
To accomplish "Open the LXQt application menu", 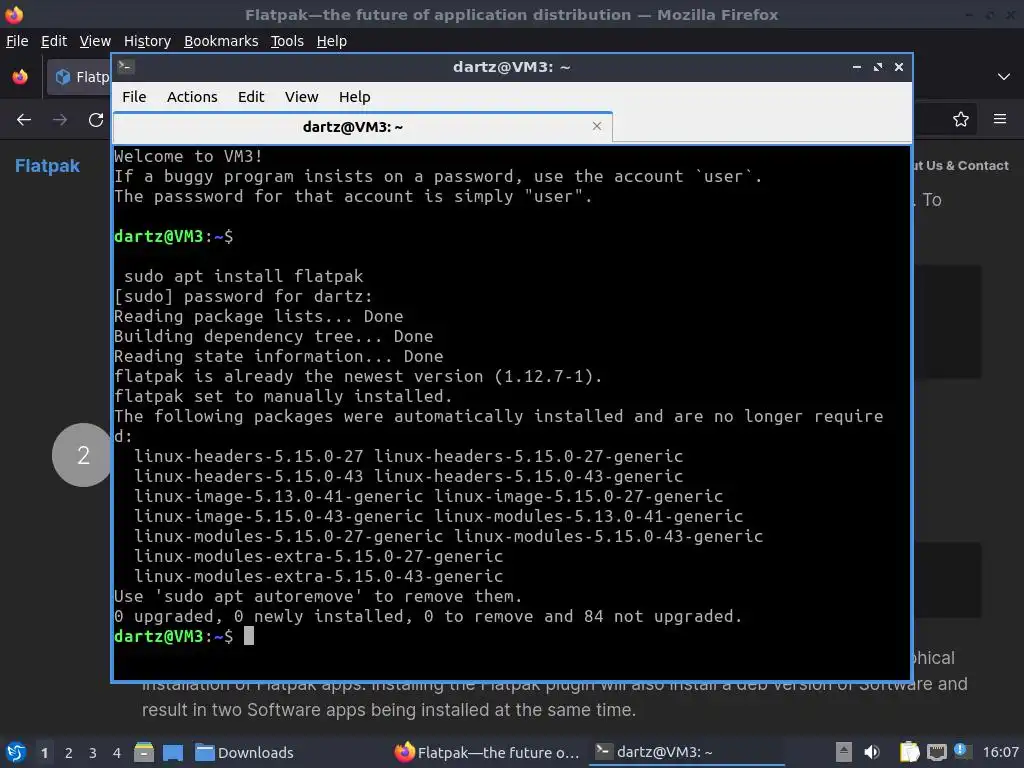I will 16,752.
